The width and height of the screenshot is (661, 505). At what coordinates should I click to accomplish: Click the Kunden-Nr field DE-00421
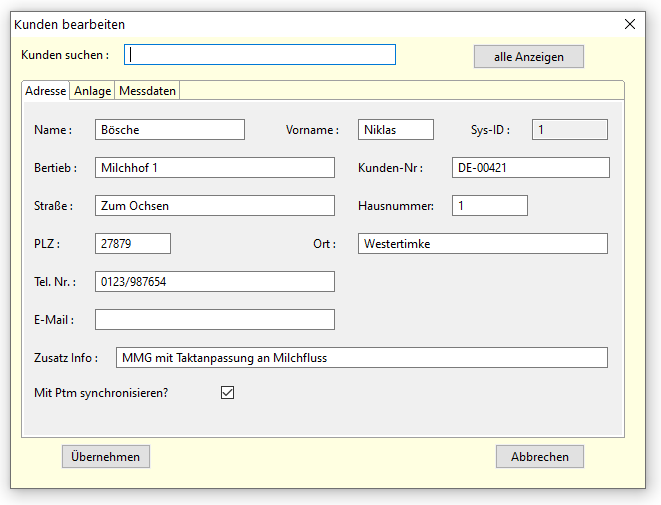pos(531,167)
